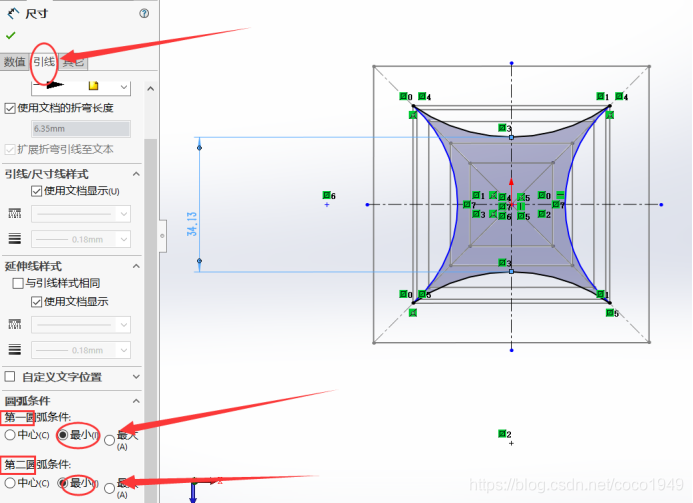Image resolution: width=693 pixels, height=503 pixels.
Task: Collapse the 引线/尺寸线样式 section
Action: click(136, 174)
